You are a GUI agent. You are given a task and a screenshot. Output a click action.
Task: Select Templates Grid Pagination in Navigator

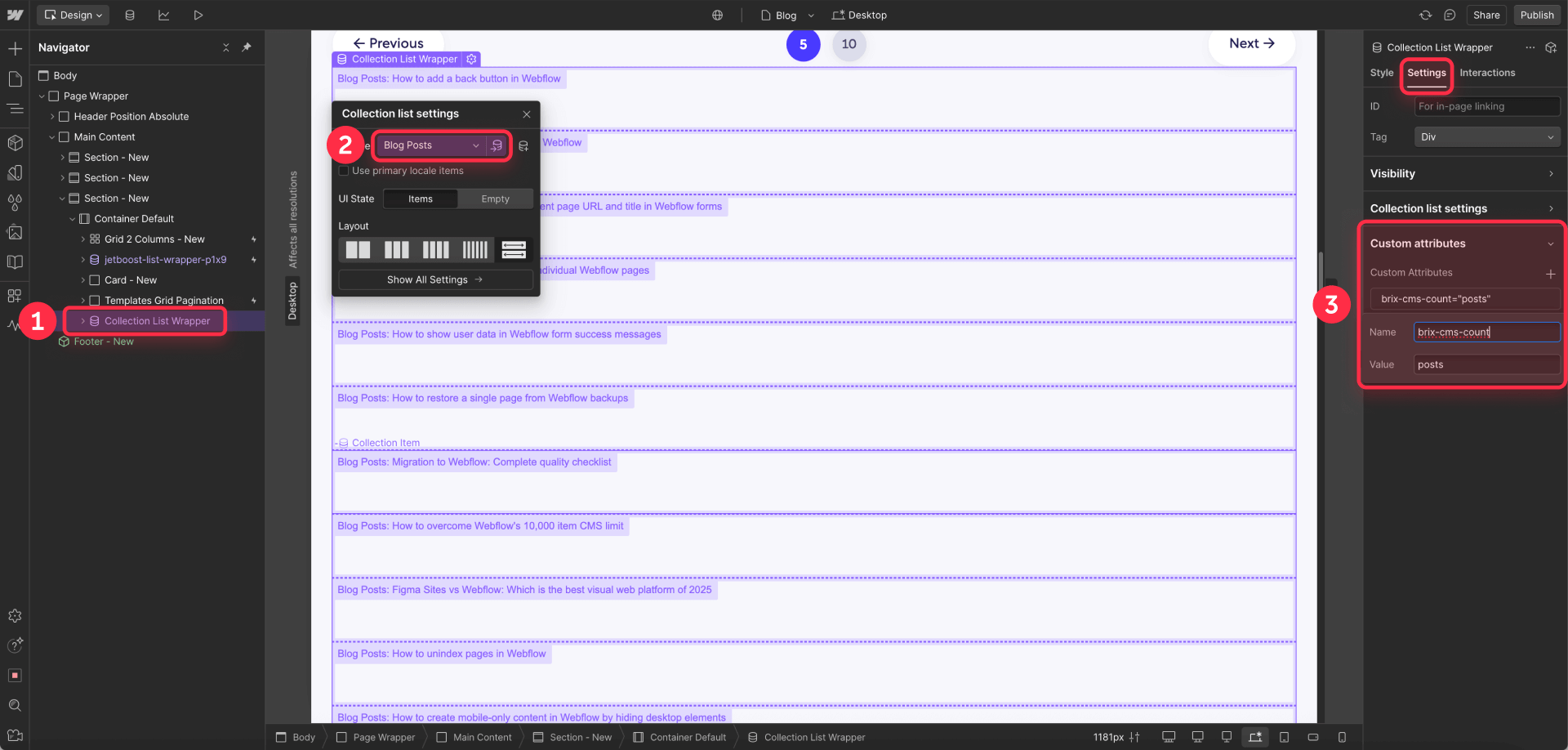tap(163, 301)
